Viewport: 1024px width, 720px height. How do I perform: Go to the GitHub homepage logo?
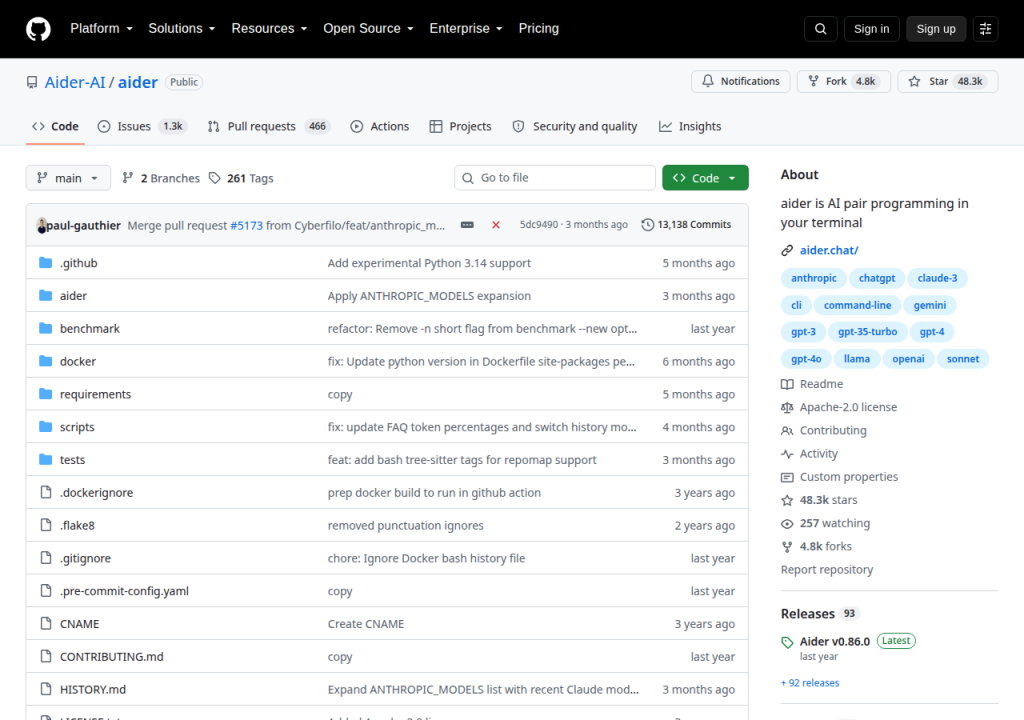38,29
